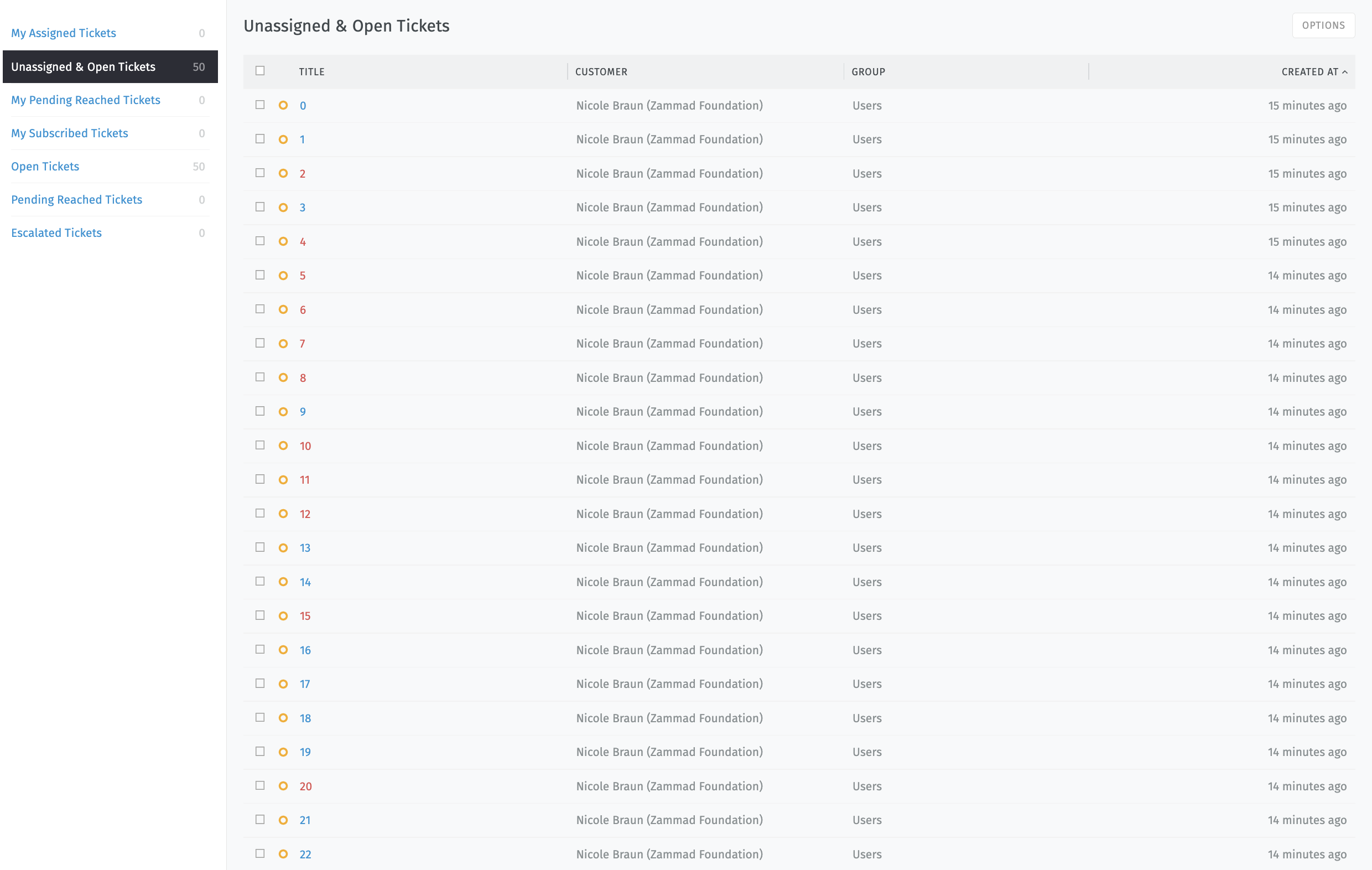Screen dimensions: 1372x870
Task: Click the open state icon for ticket 0
Action: pos(283,106)
